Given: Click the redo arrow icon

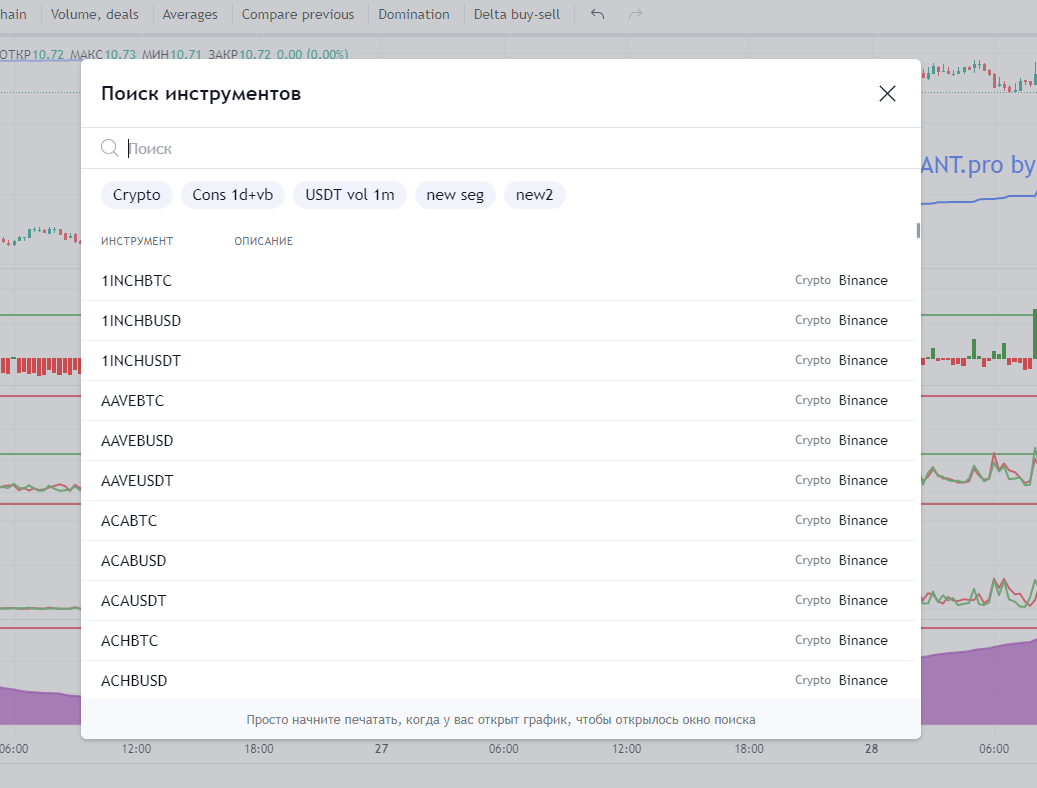Looking at the screenshot, I should pyautogui.click(x=635, y=15).
